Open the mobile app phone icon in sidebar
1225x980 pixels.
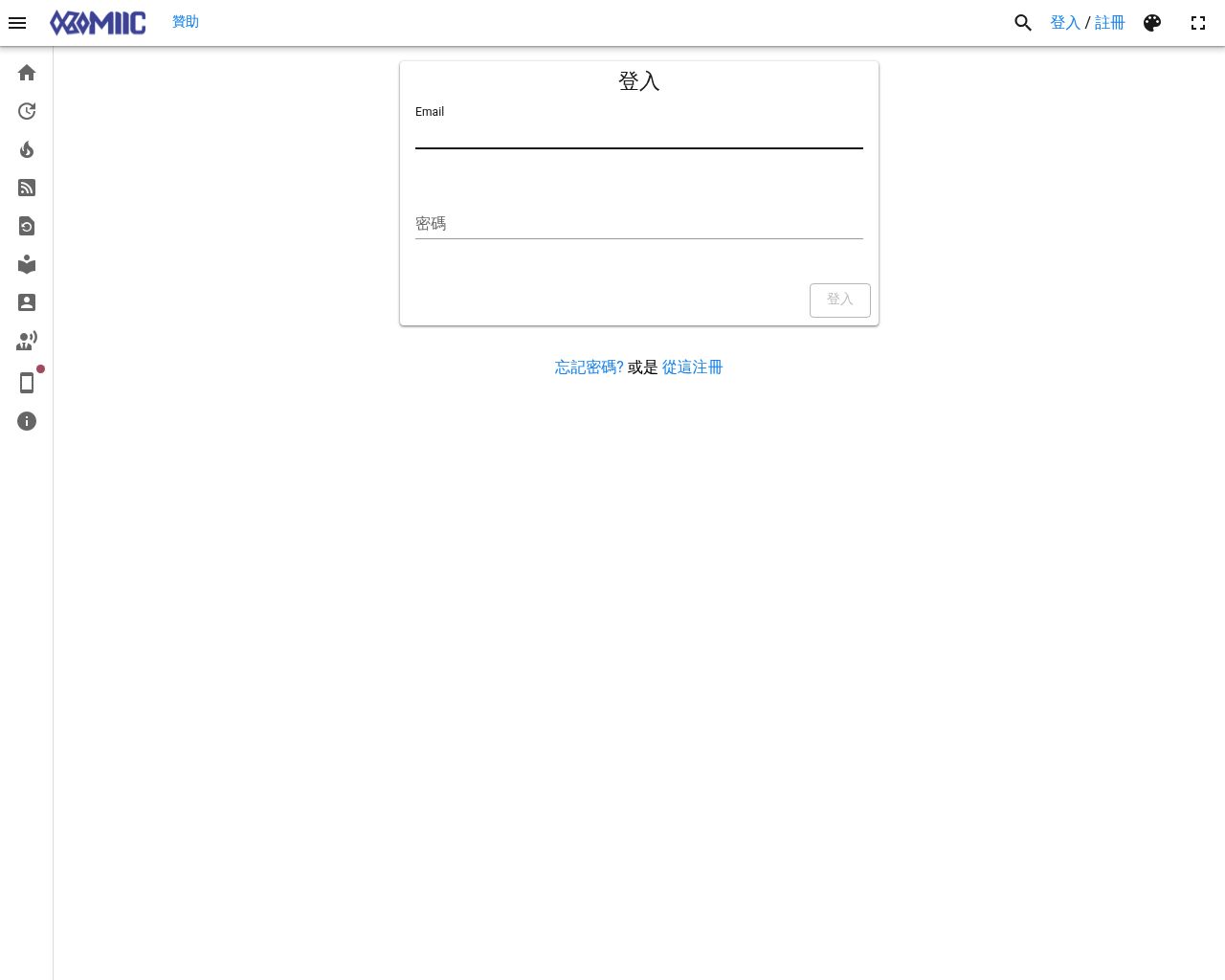pyautogui.click(x=27, y=383)
